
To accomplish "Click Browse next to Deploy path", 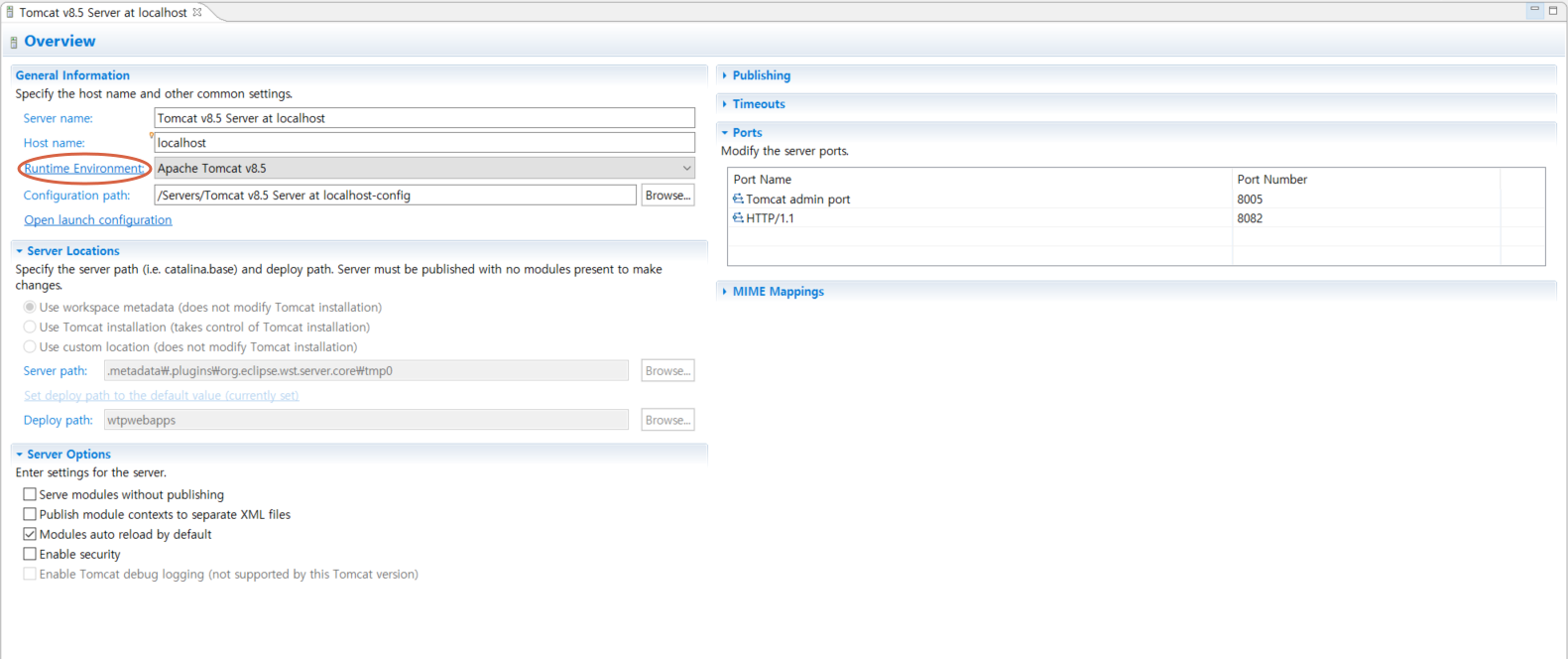I will tap(667, 420).
